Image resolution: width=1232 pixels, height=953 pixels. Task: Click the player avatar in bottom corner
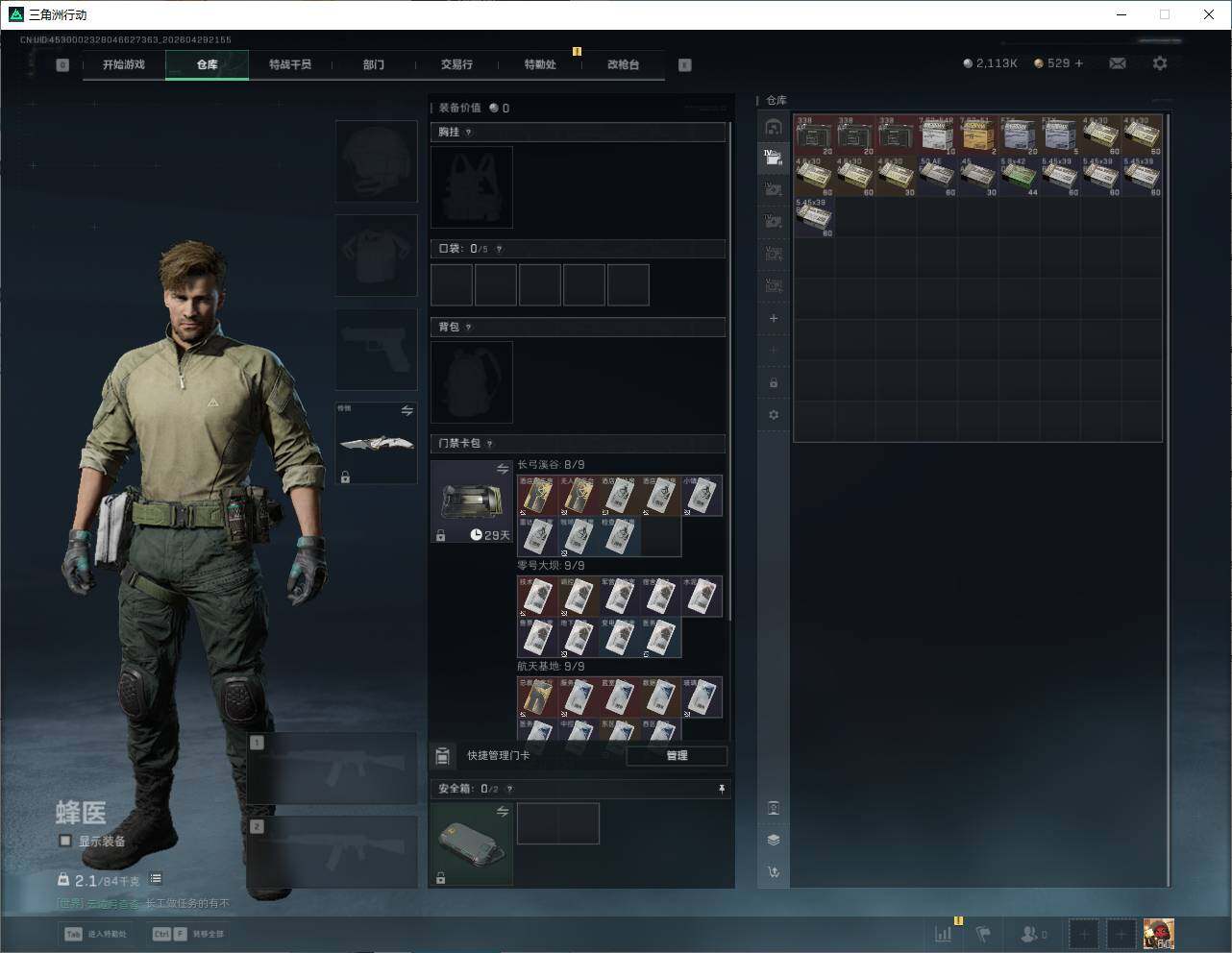coord(1159,934)
